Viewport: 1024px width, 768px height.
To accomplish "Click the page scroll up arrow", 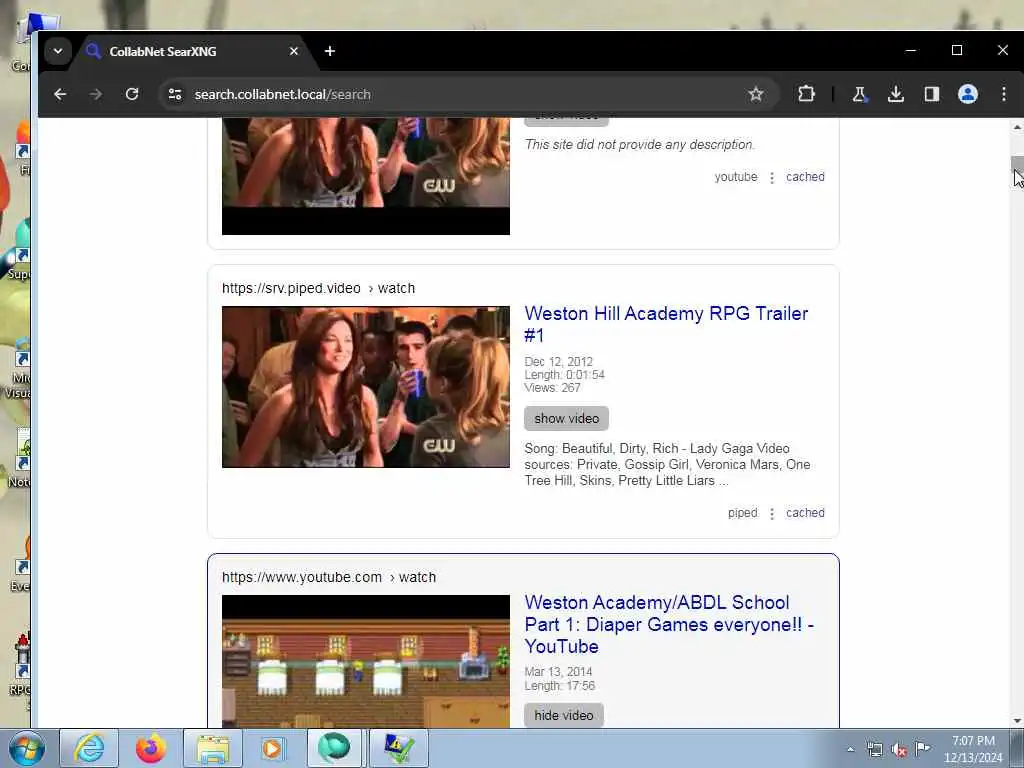I will [1017, 128].
